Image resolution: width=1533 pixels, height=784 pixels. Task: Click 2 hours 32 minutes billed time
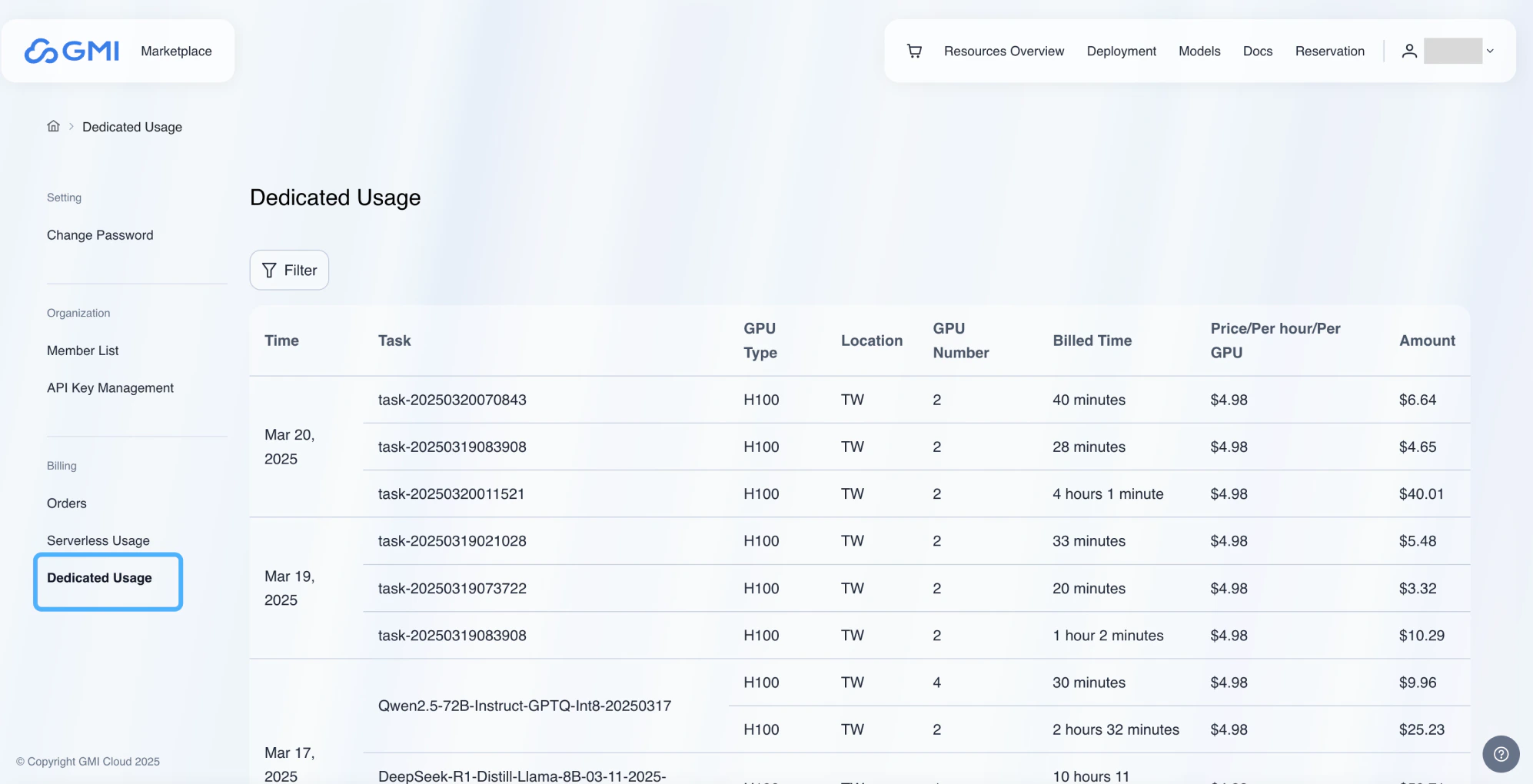1116,729
